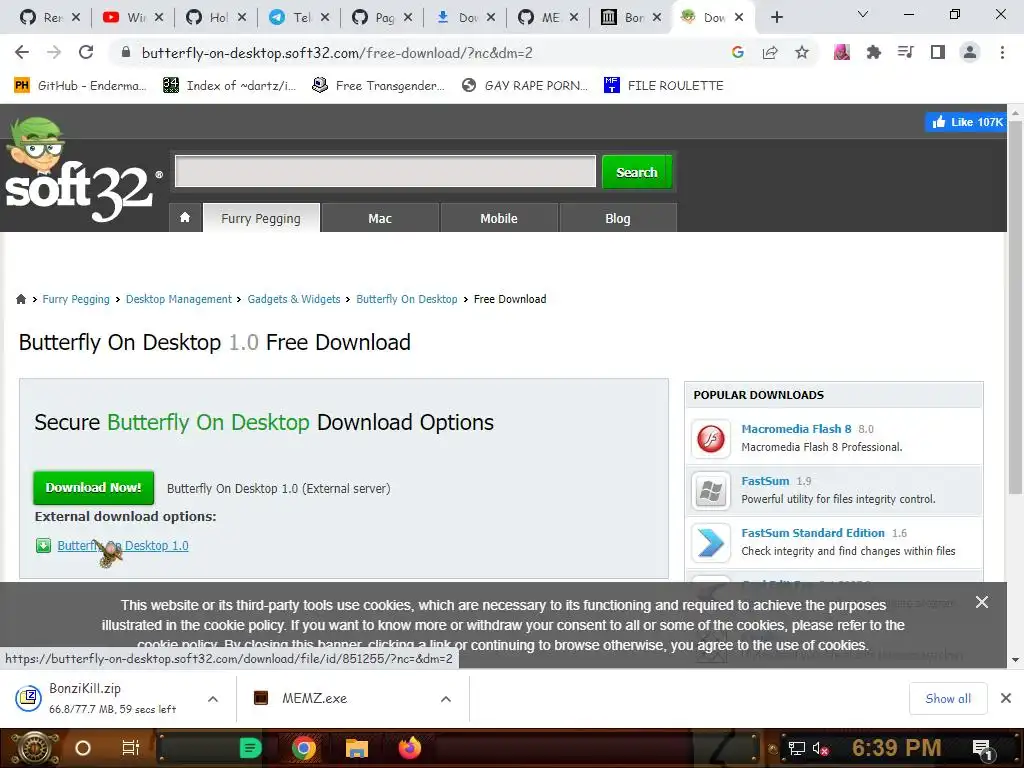Image resolution: width=1024 pixels, height=768 pixels.
Task: Click the Desktop Management breadcrumb link
Action: click(x=178, y=299)
